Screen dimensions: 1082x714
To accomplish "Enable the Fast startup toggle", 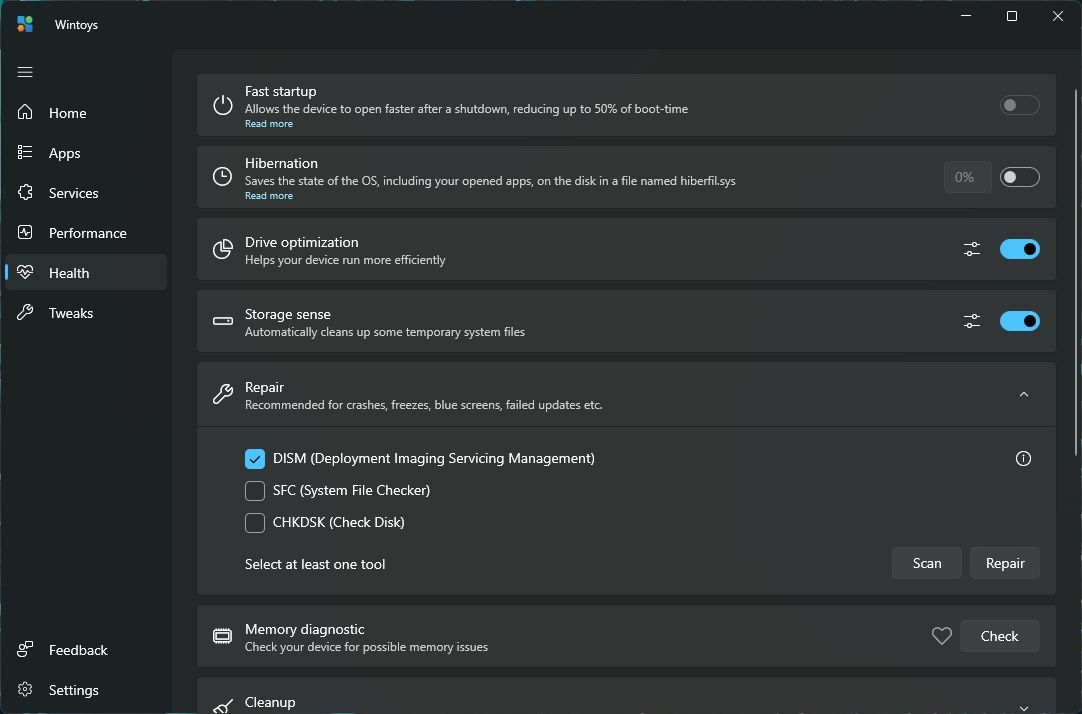I will point(1019,105).
